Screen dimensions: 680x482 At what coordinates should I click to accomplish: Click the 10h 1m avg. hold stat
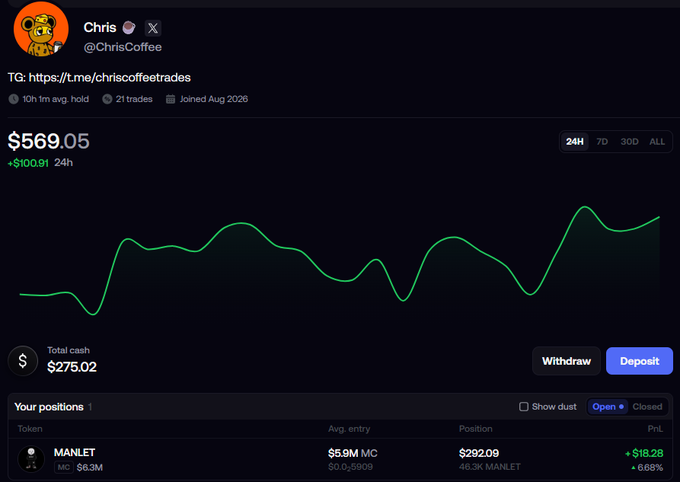point(56,99)
